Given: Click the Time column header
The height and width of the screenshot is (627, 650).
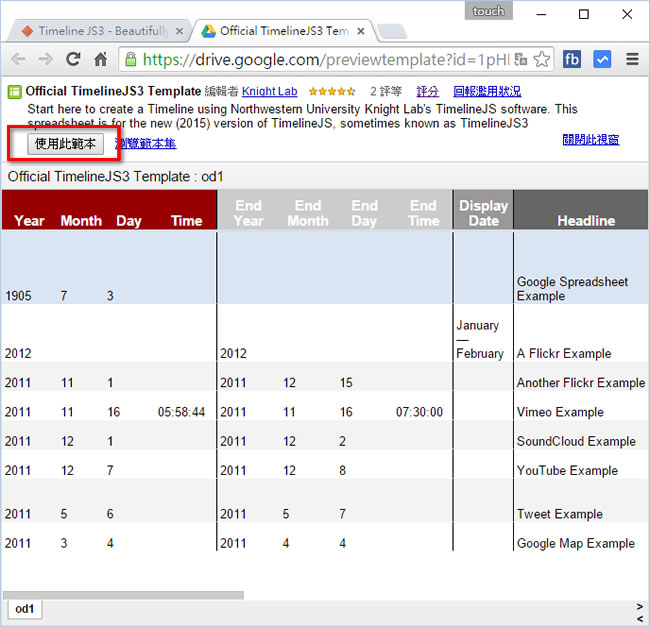Looking at the screenshot, I should [187, 221].
